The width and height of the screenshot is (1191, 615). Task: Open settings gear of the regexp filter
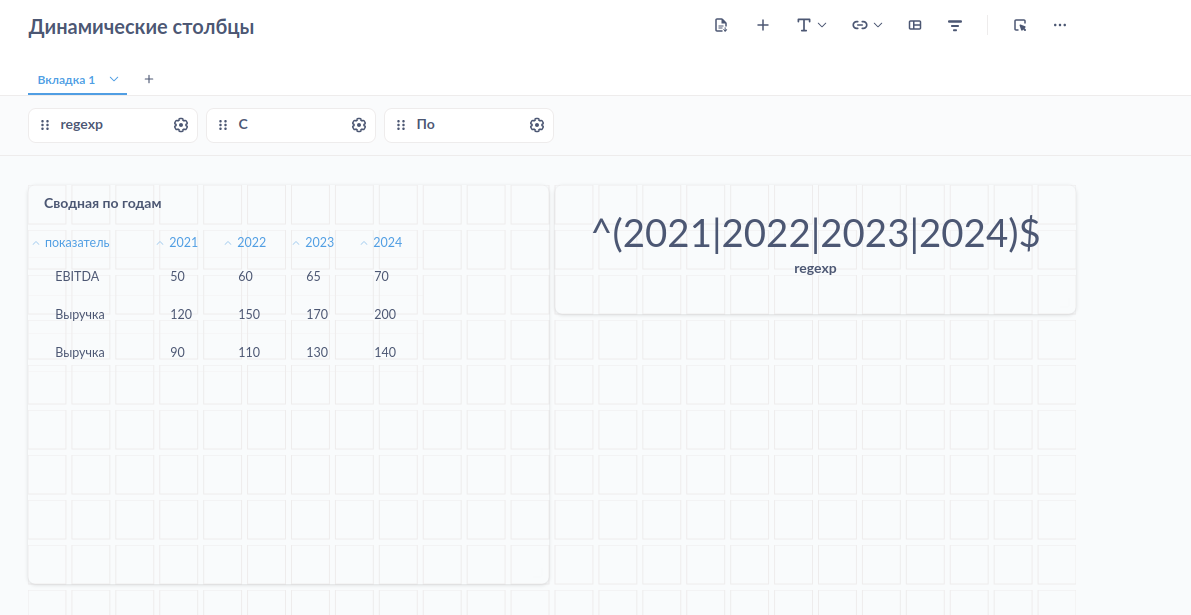181,125
